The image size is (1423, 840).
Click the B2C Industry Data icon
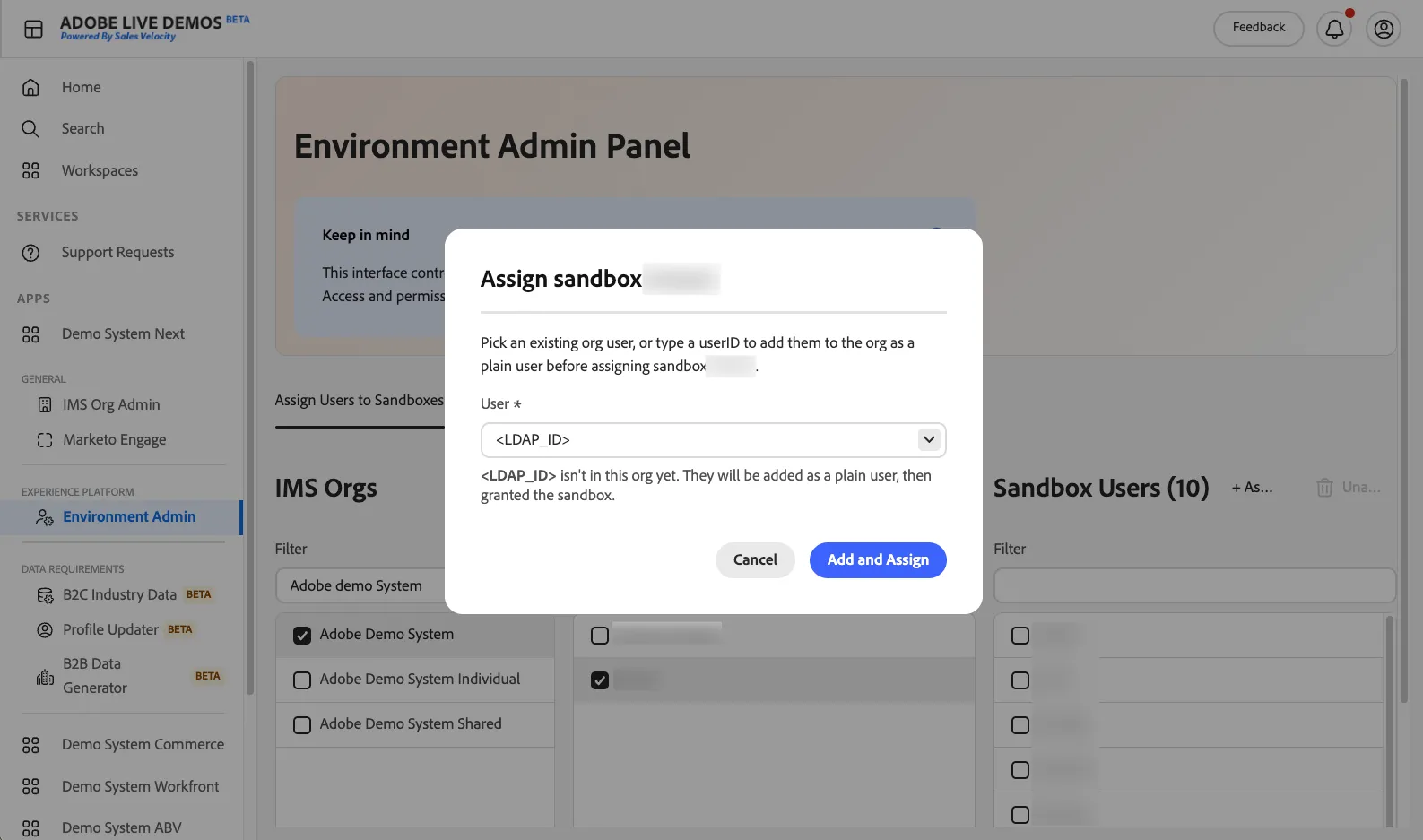pyautogui.click(x=45, y=595)
